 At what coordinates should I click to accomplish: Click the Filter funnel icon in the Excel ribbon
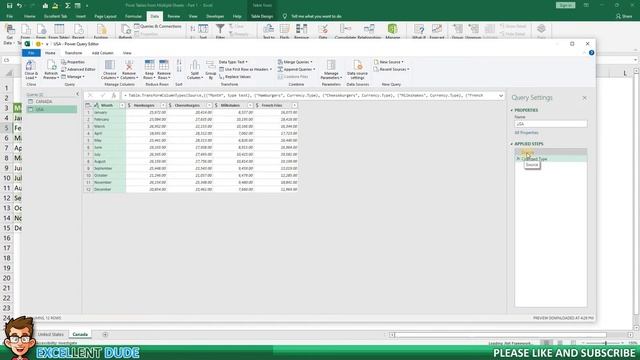pyautogui.click(x=220, y=29)
